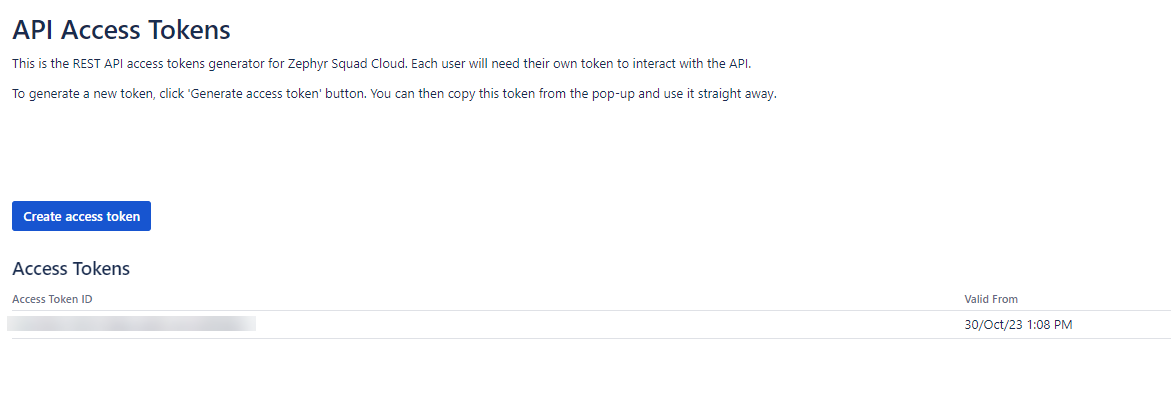Click the sentence starting with You can then copy
This screenshot has height=420, width=1171.
[x=582, y=94]
